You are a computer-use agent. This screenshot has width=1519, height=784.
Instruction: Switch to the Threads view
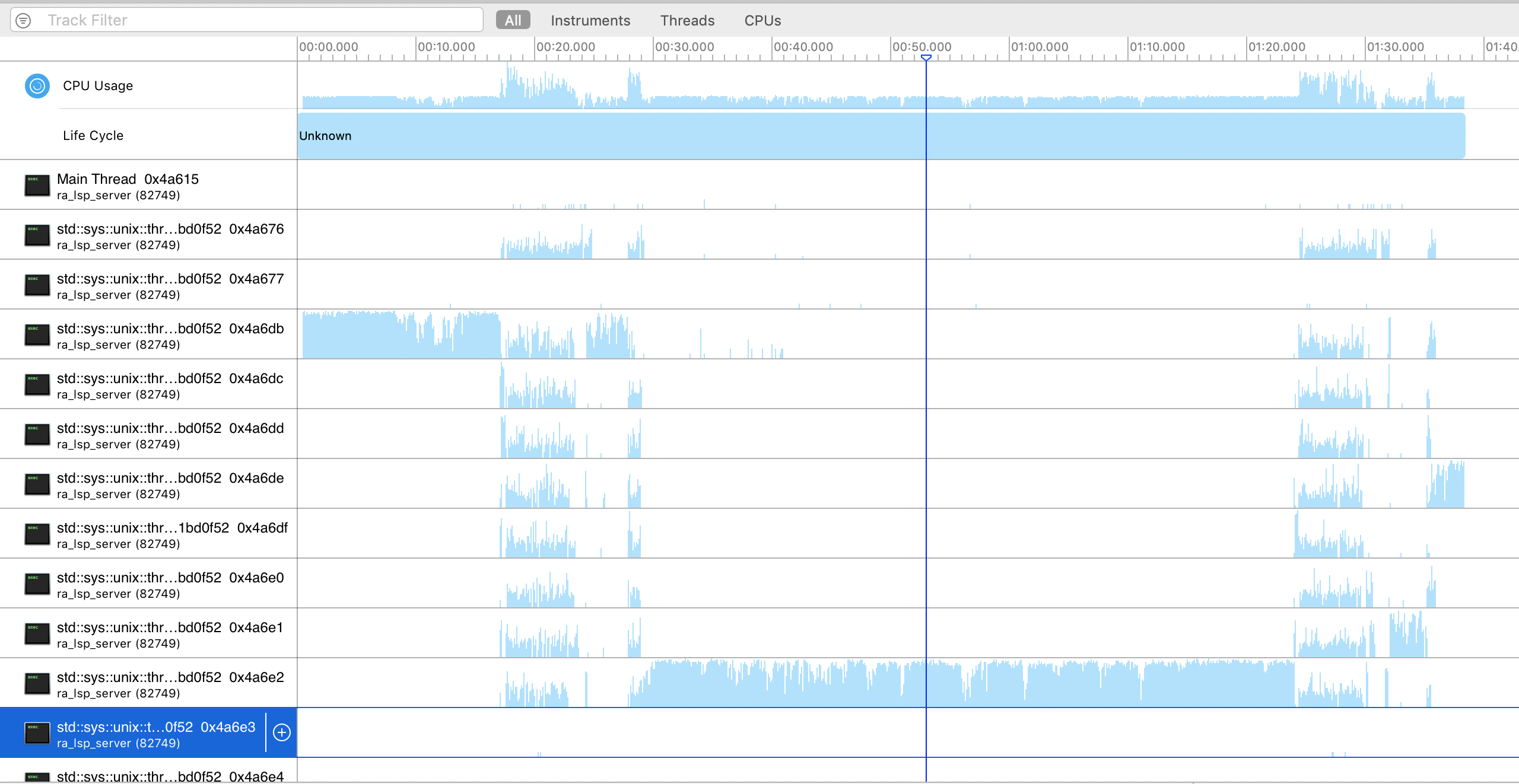pos(687,20)
